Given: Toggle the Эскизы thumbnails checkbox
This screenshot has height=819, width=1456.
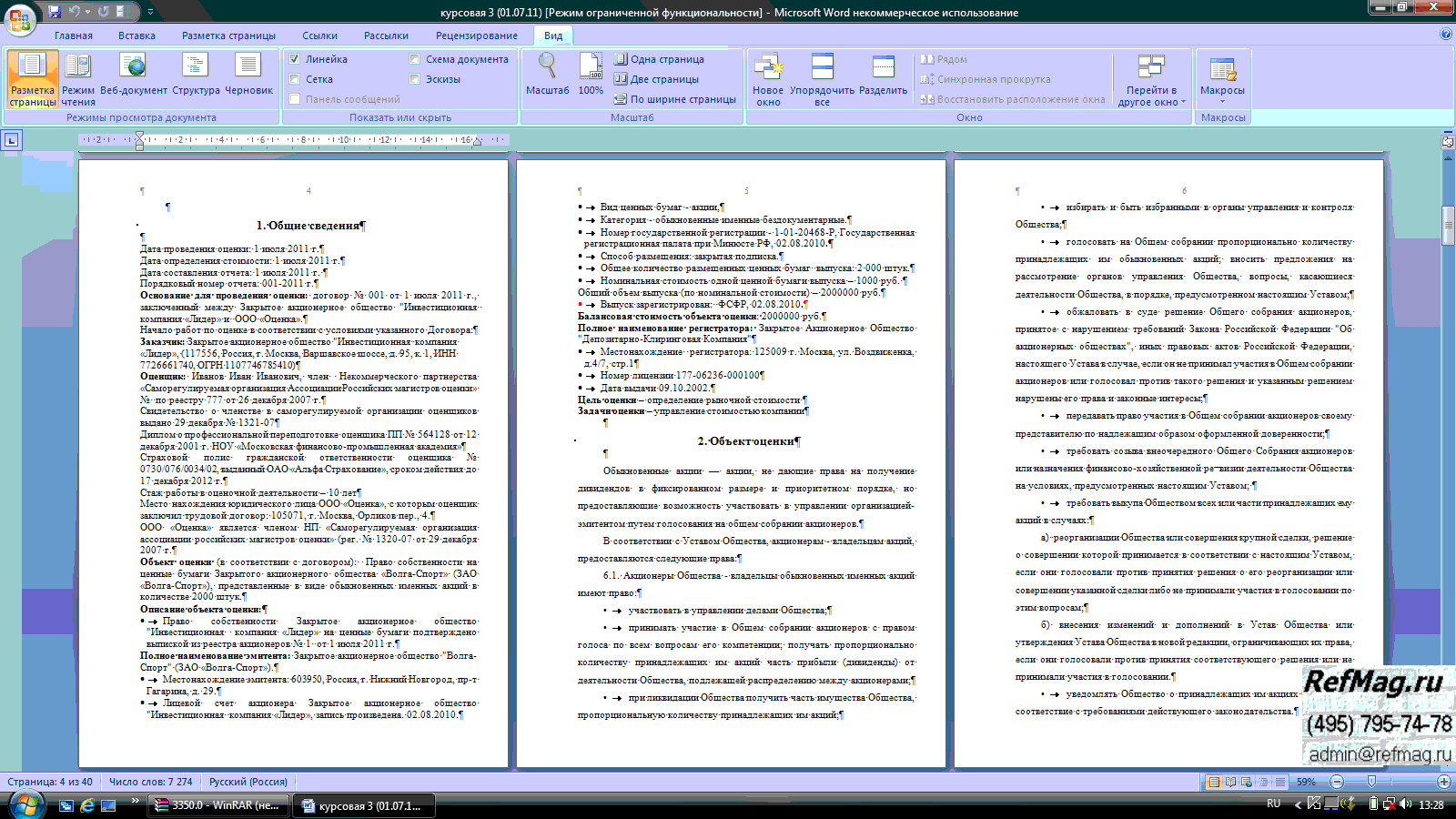Looking at the screenshot, I should coord(415,79).
